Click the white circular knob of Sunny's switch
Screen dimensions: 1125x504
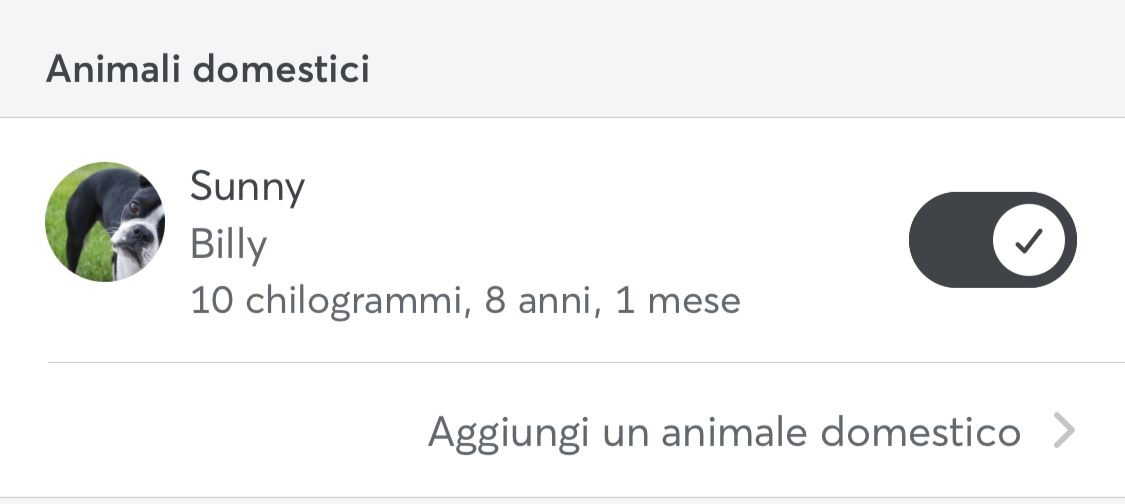1028,241
